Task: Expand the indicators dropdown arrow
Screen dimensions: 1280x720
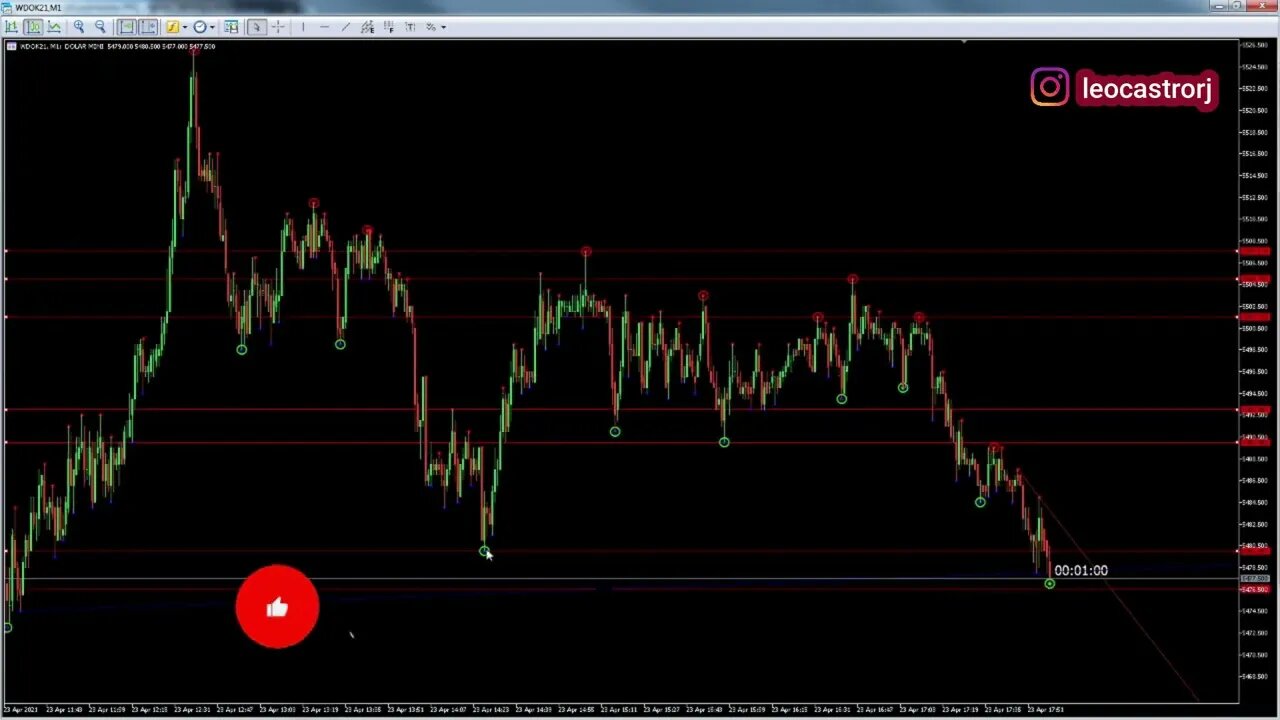Action: (185, 27)
